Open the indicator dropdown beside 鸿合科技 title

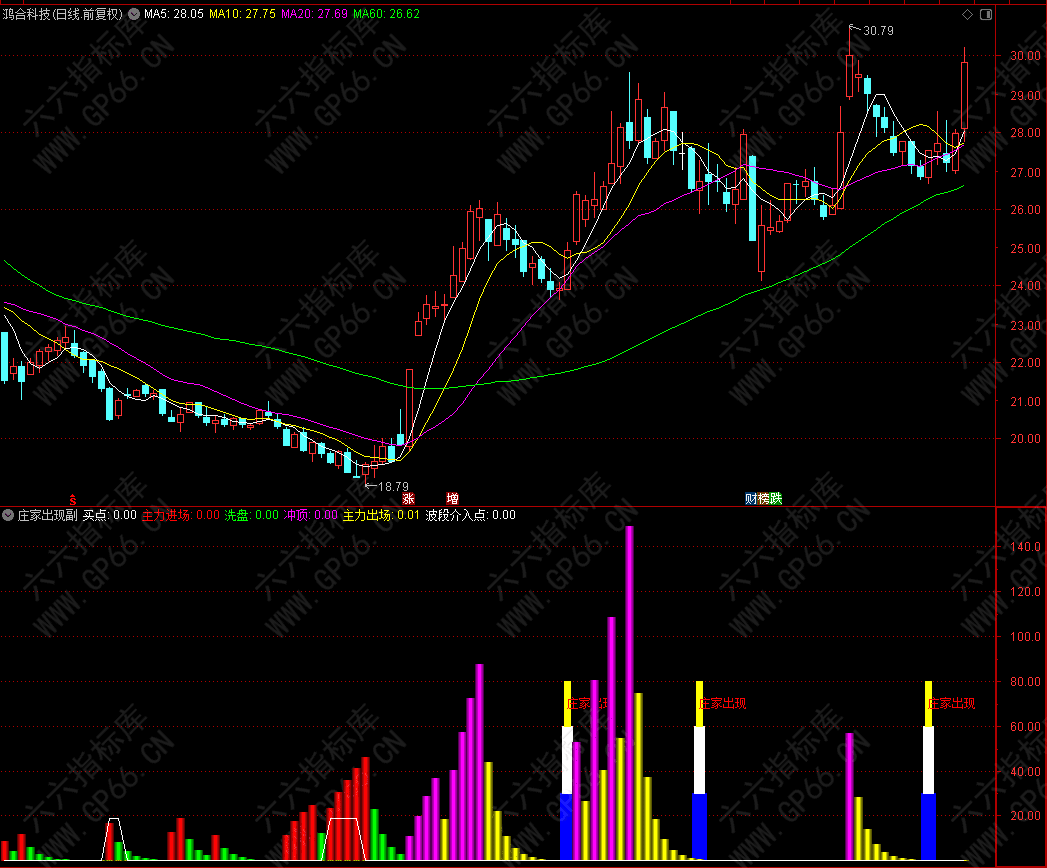click(x=134, y=14)
